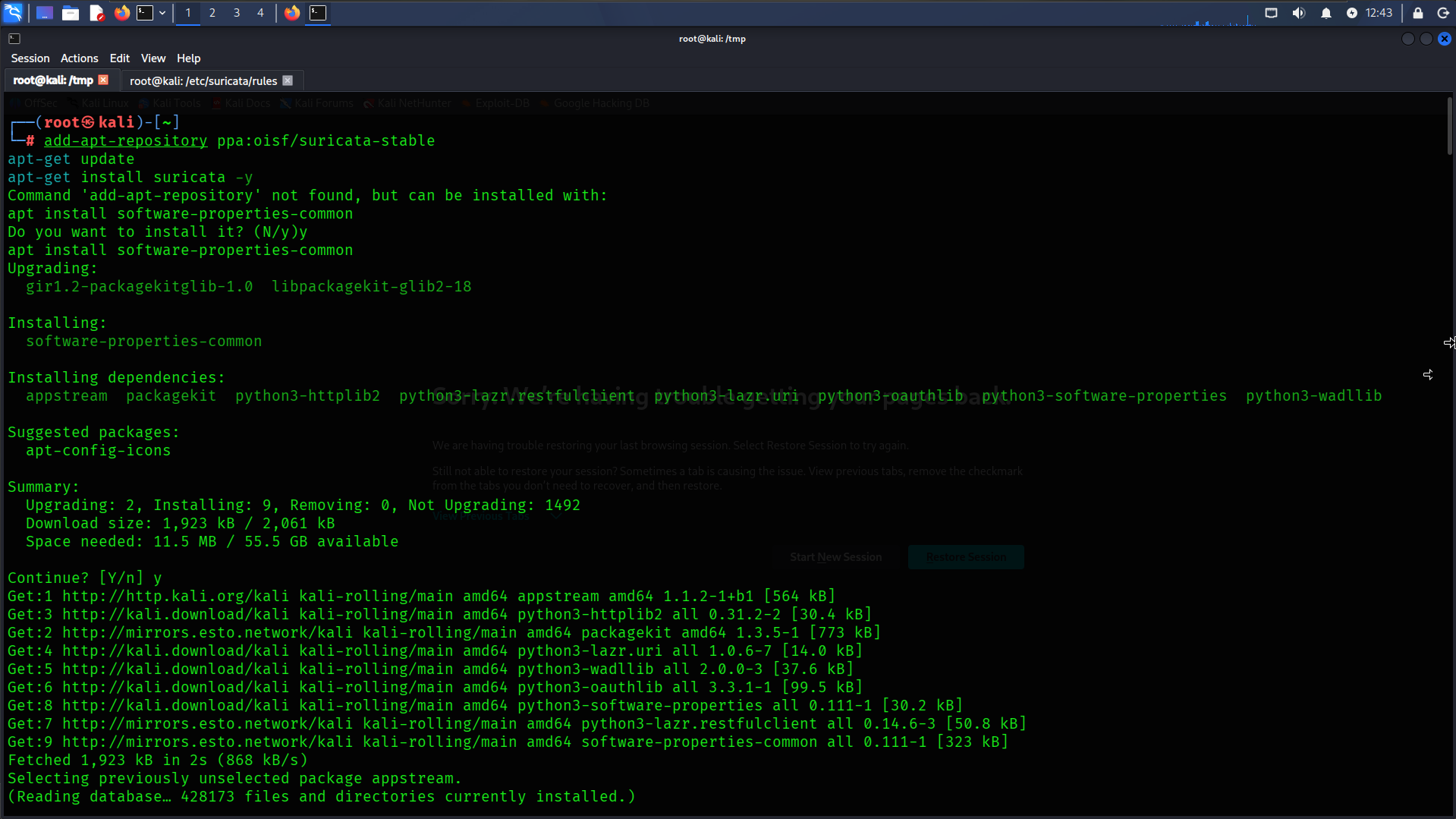Click the 'apt-get install suricata -y' line
The image size is (1456, 819).
[131, 178]
